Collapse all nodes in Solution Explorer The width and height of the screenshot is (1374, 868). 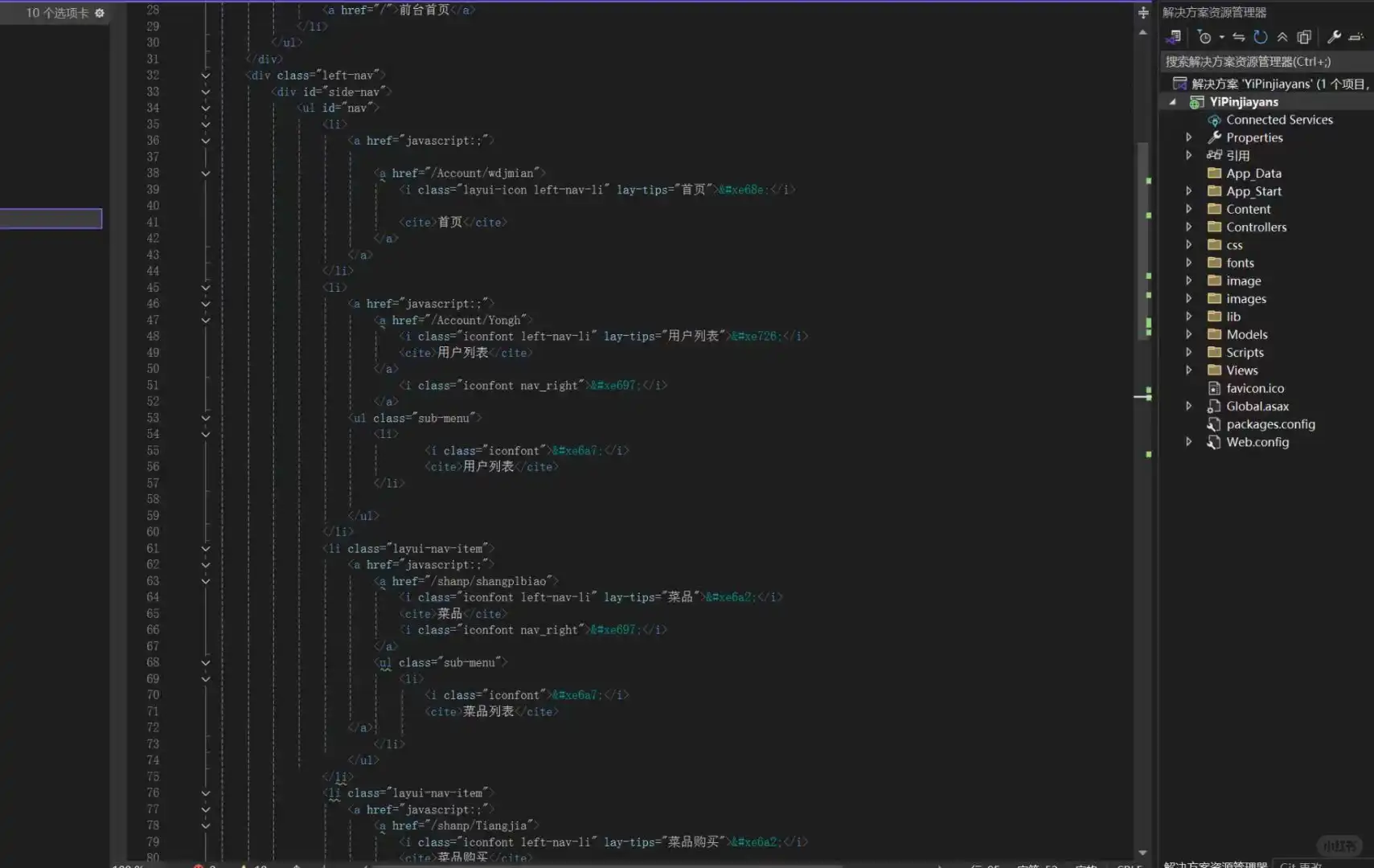pyautogui.click(x=1282, y=37)
